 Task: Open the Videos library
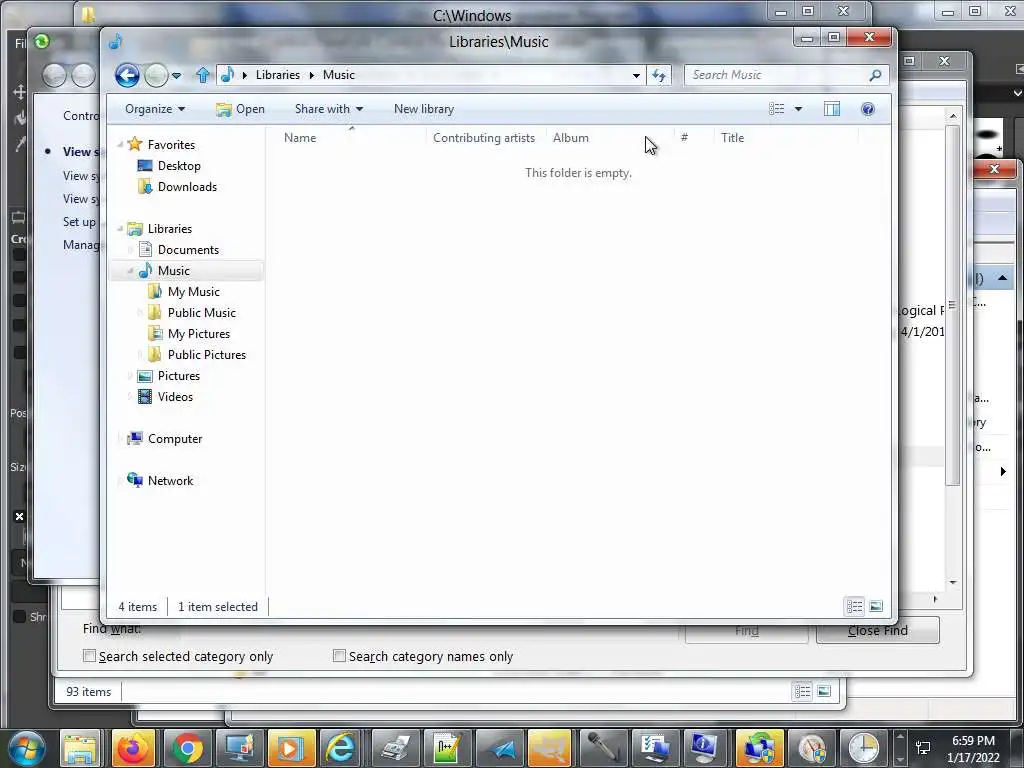pos(175,396)
